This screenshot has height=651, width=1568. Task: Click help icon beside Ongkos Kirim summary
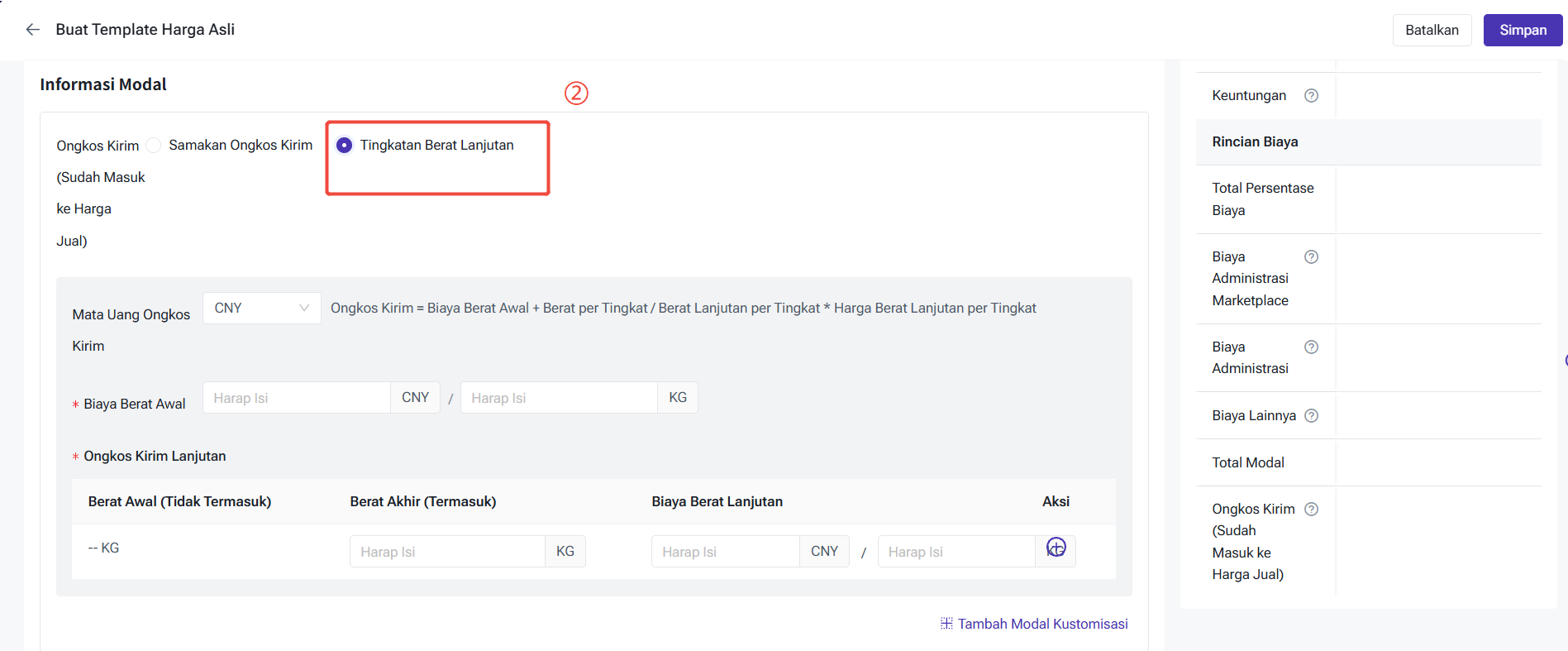click(x=1311, y=509)
